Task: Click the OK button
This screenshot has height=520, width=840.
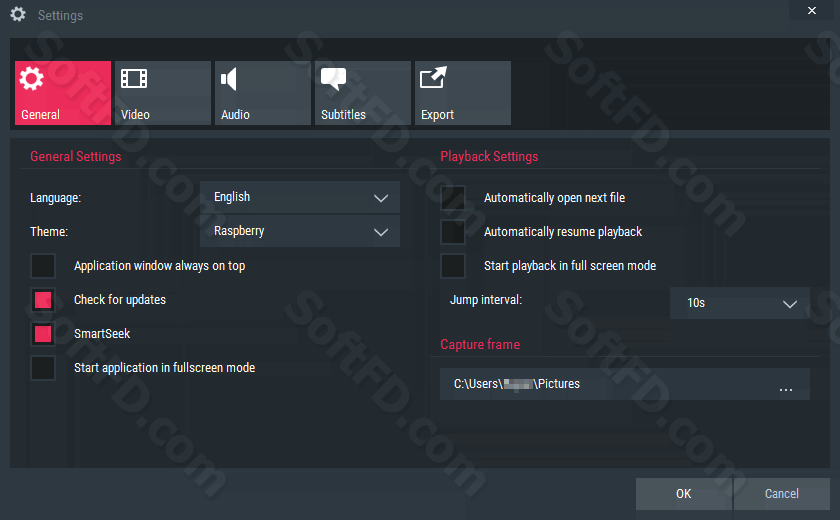Action: point(684,494)
